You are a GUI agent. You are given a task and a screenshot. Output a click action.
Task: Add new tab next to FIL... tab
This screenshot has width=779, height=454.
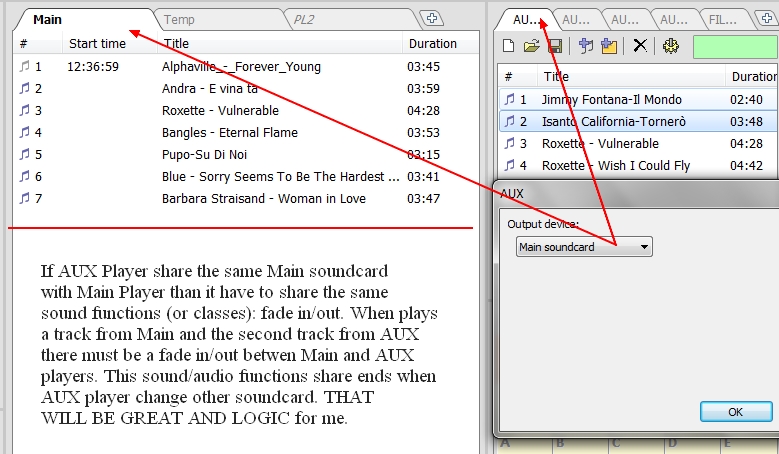click(767, 18)
